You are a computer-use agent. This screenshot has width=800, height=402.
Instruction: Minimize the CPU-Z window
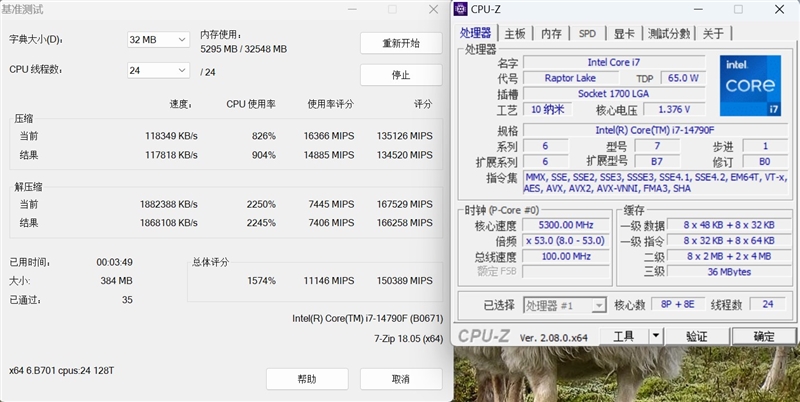click(x=697, y=9)
